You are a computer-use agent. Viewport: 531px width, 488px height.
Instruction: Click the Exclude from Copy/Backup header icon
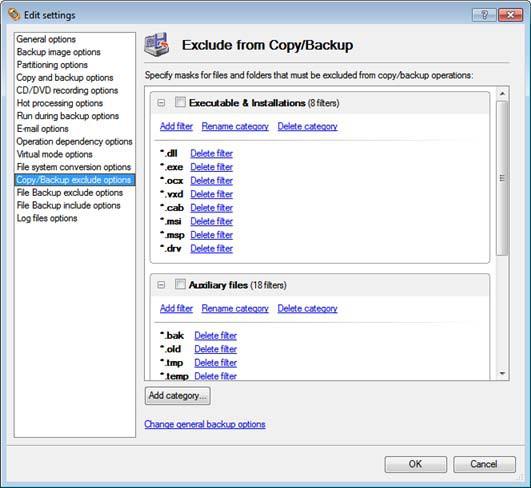click(157, 45)
